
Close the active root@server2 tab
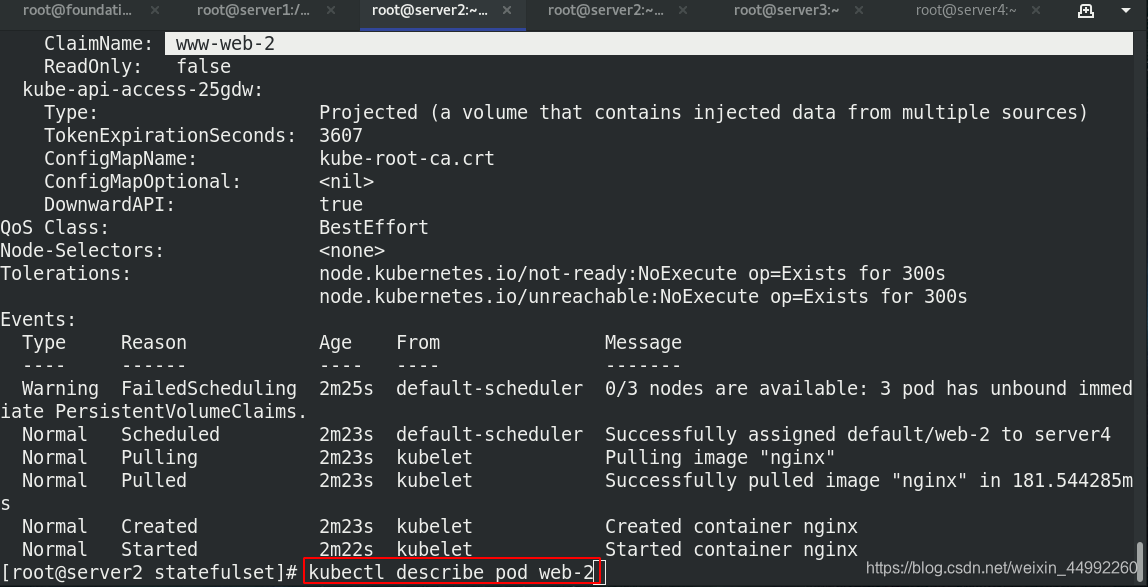pos(507,10)
